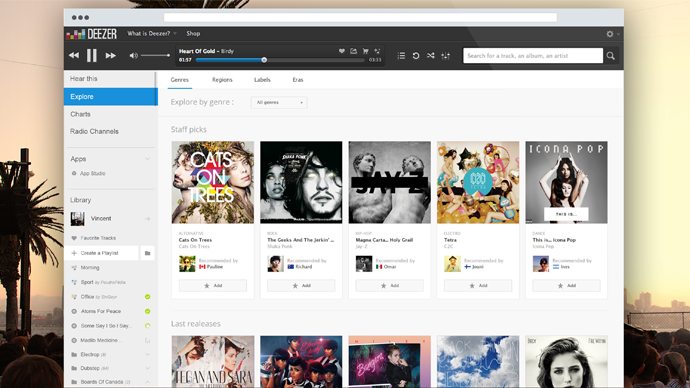This screenshot has height=388, width=690.
Task: Open the Icona Pop album cover
Action: pyautogui.click(x=566, y=182)
